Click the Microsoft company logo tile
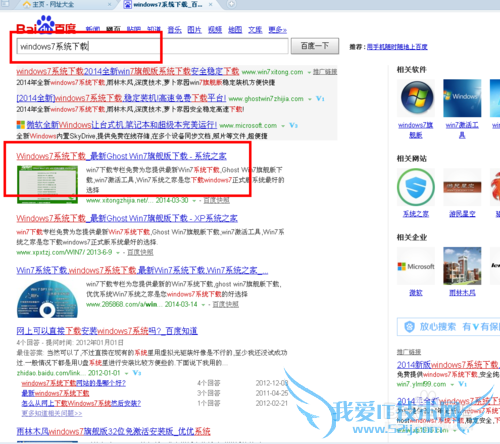Image resolution: width=500 pixels, height=444 pixels. [x=416, y=266]
